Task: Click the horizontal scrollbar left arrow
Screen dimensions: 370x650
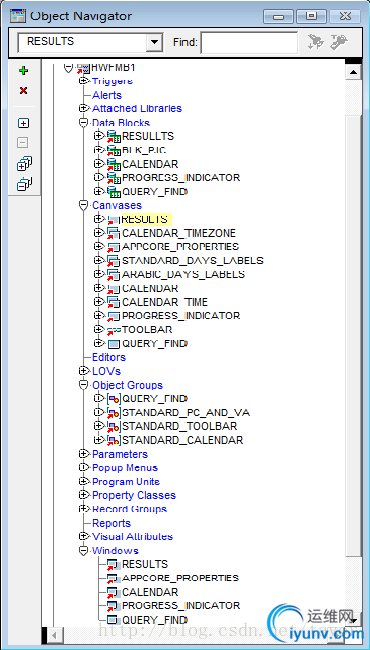Action: click(56, 634)
